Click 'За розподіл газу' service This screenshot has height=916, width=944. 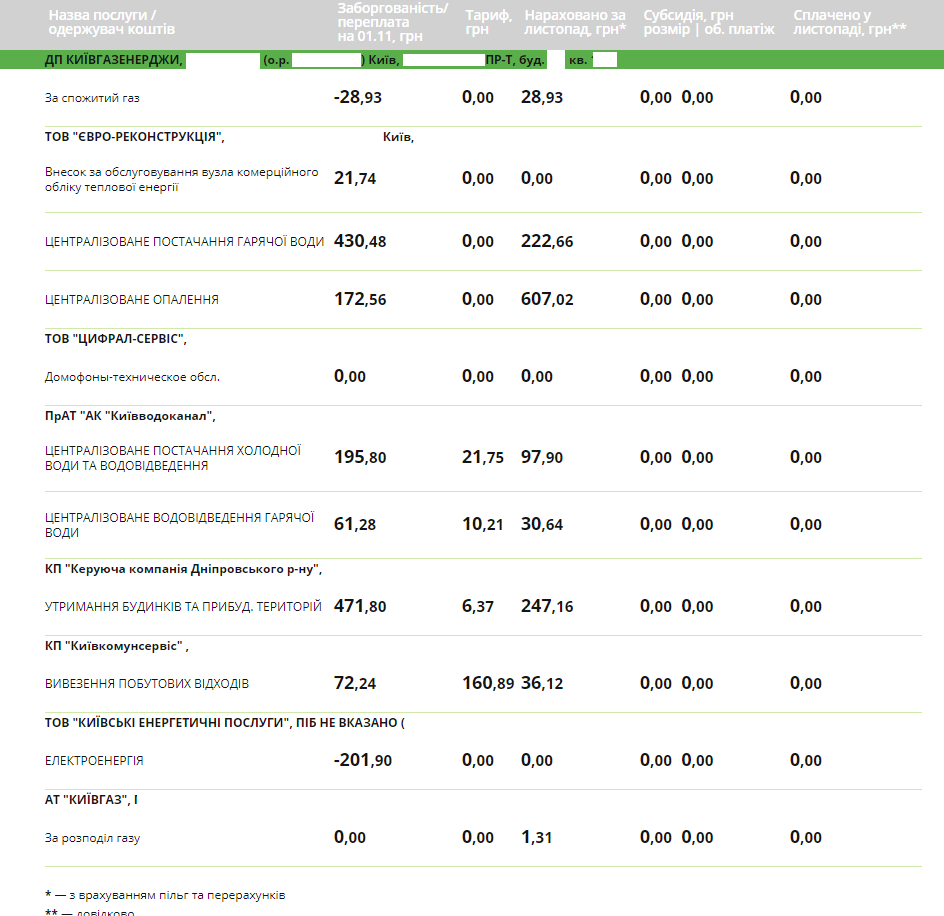pos(92,838)
